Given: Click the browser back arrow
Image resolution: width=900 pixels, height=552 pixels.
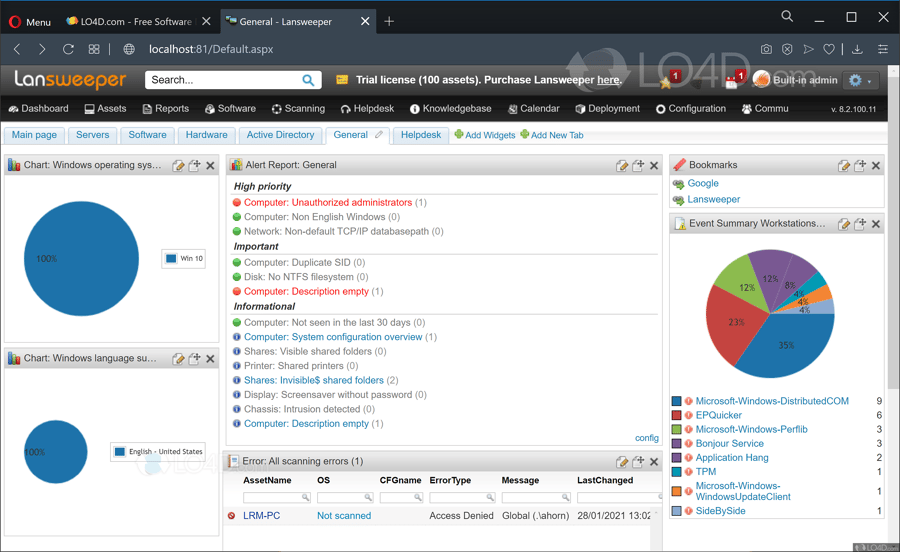Looking at the screenshot, I should coord(17,49).
